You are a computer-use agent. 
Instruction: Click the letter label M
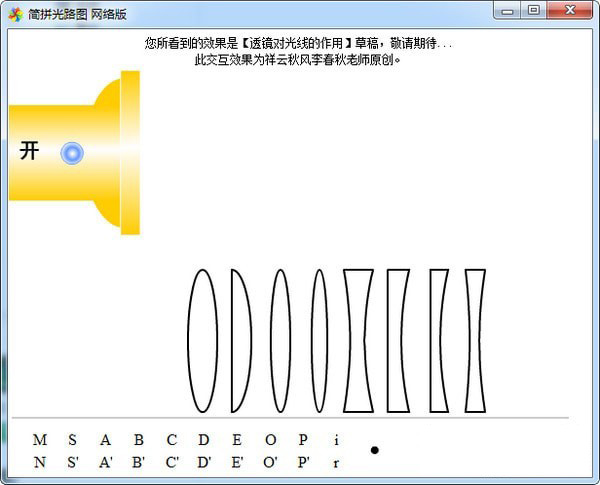coord(40,440)
